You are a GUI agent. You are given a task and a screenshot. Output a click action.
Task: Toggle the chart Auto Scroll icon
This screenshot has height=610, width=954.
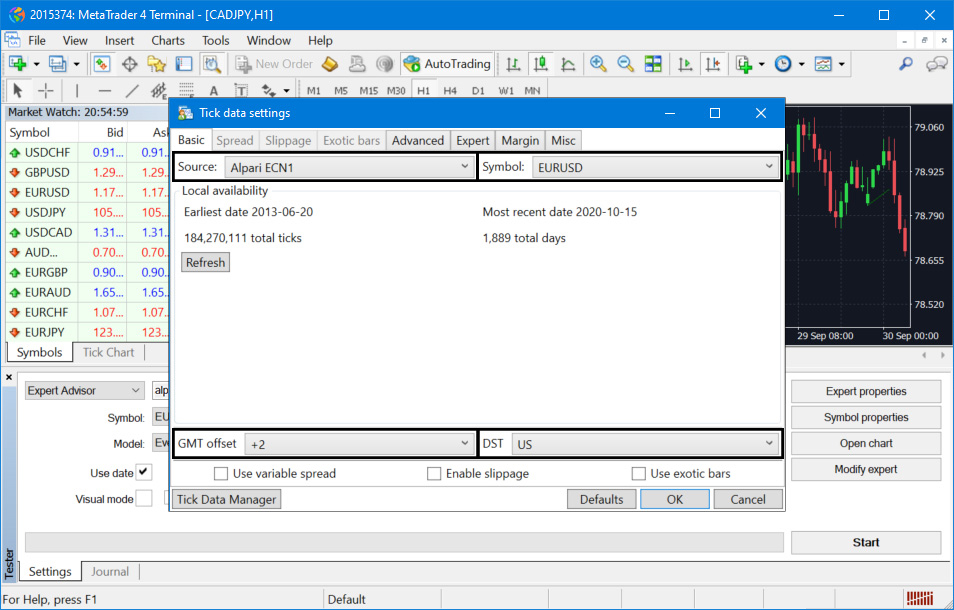coord(685,64)
